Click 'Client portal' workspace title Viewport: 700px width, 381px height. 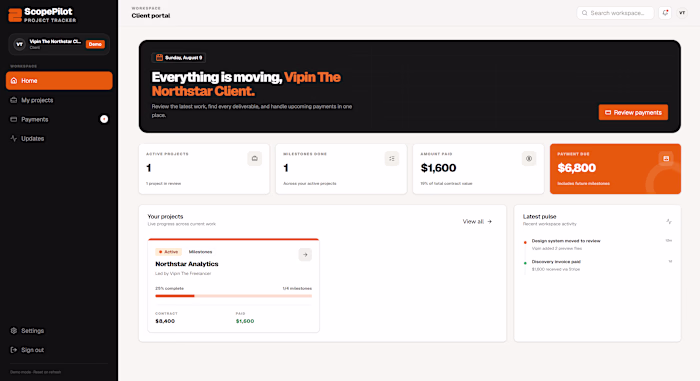tap(151, 16)
